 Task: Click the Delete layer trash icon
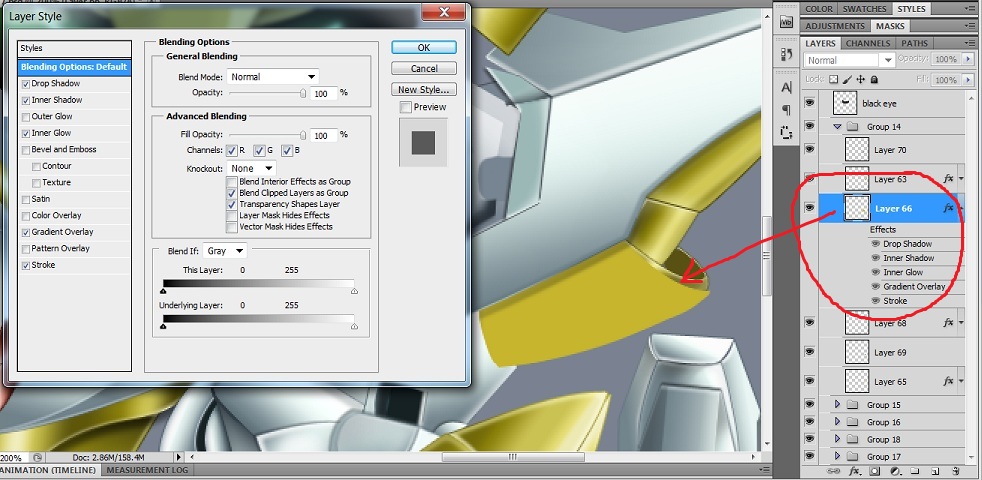(x=955, y=471)
